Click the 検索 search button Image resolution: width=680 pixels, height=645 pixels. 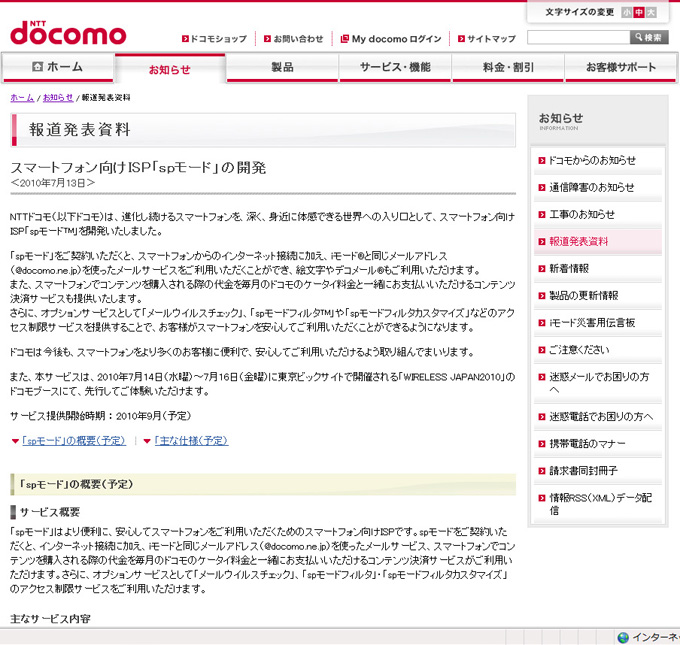649,37
